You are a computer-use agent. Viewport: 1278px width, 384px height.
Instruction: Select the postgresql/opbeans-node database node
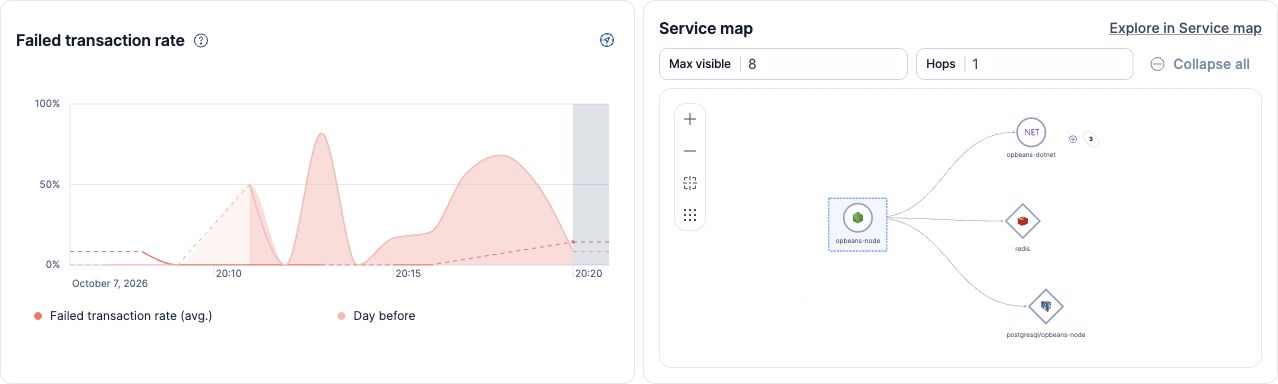pyautogui.click(x=1046, y=307)
